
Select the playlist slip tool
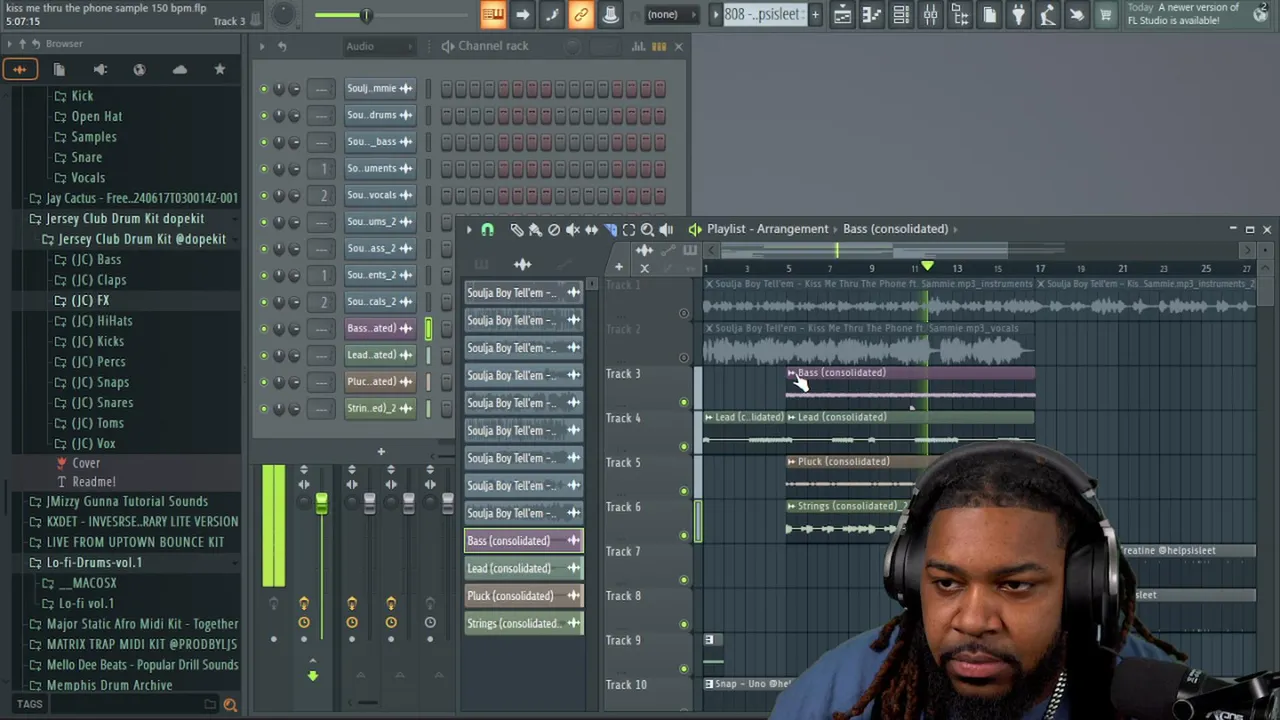pos(591,229)
